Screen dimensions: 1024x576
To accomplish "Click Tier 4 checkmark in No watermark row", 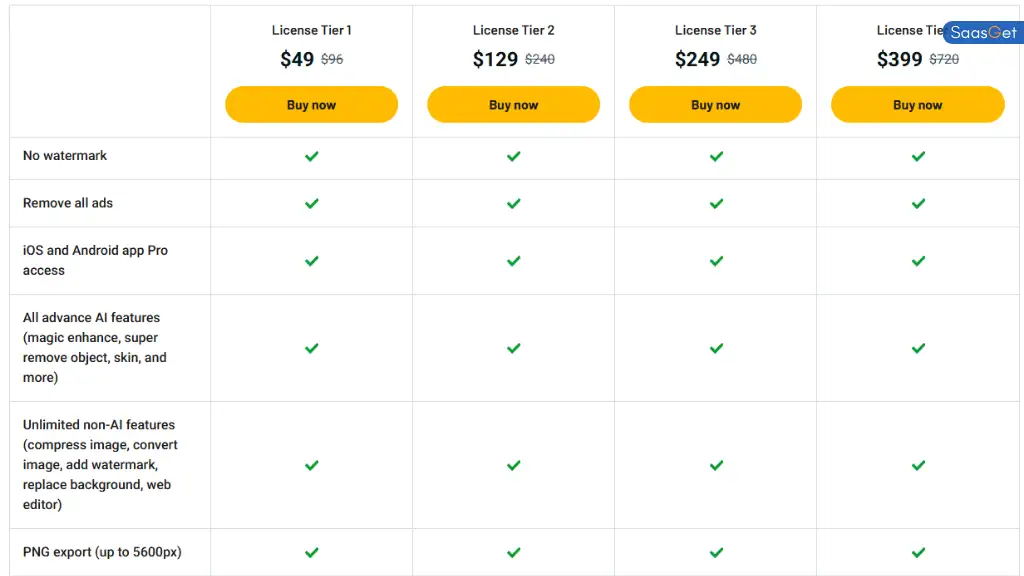I will click(918, 156).
